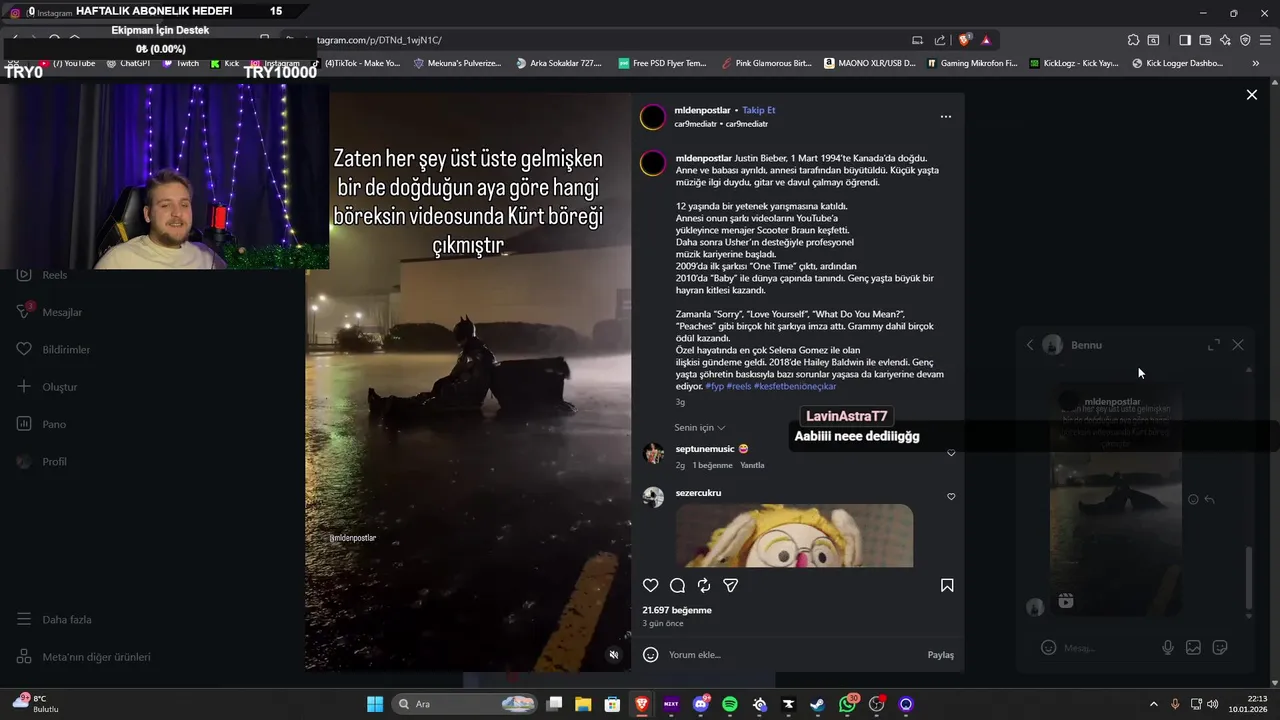Reply to septunemusic with Yanıtla
Viewport: 1280px width, 720px height.
pyautogui.click(x=752, y=465)
